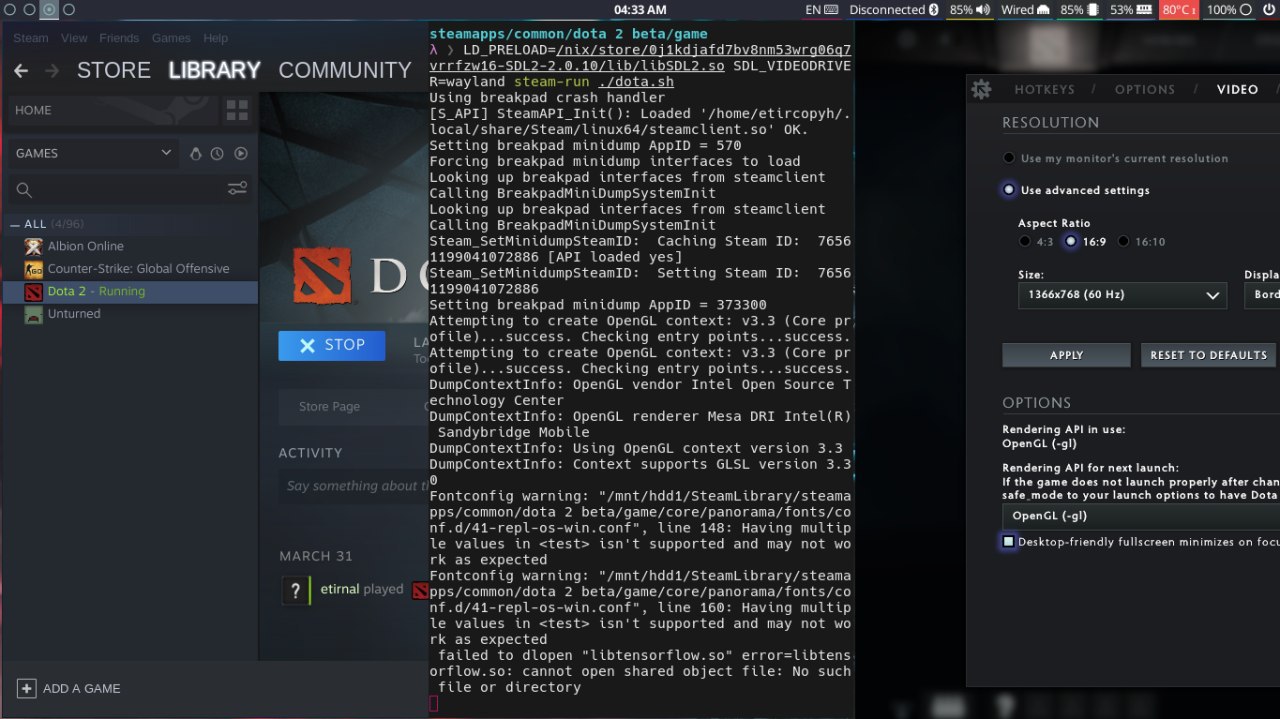This screenshot has height=719, width=1280.
Task: Click APPLY video settings button
Action: [1066, 355]
